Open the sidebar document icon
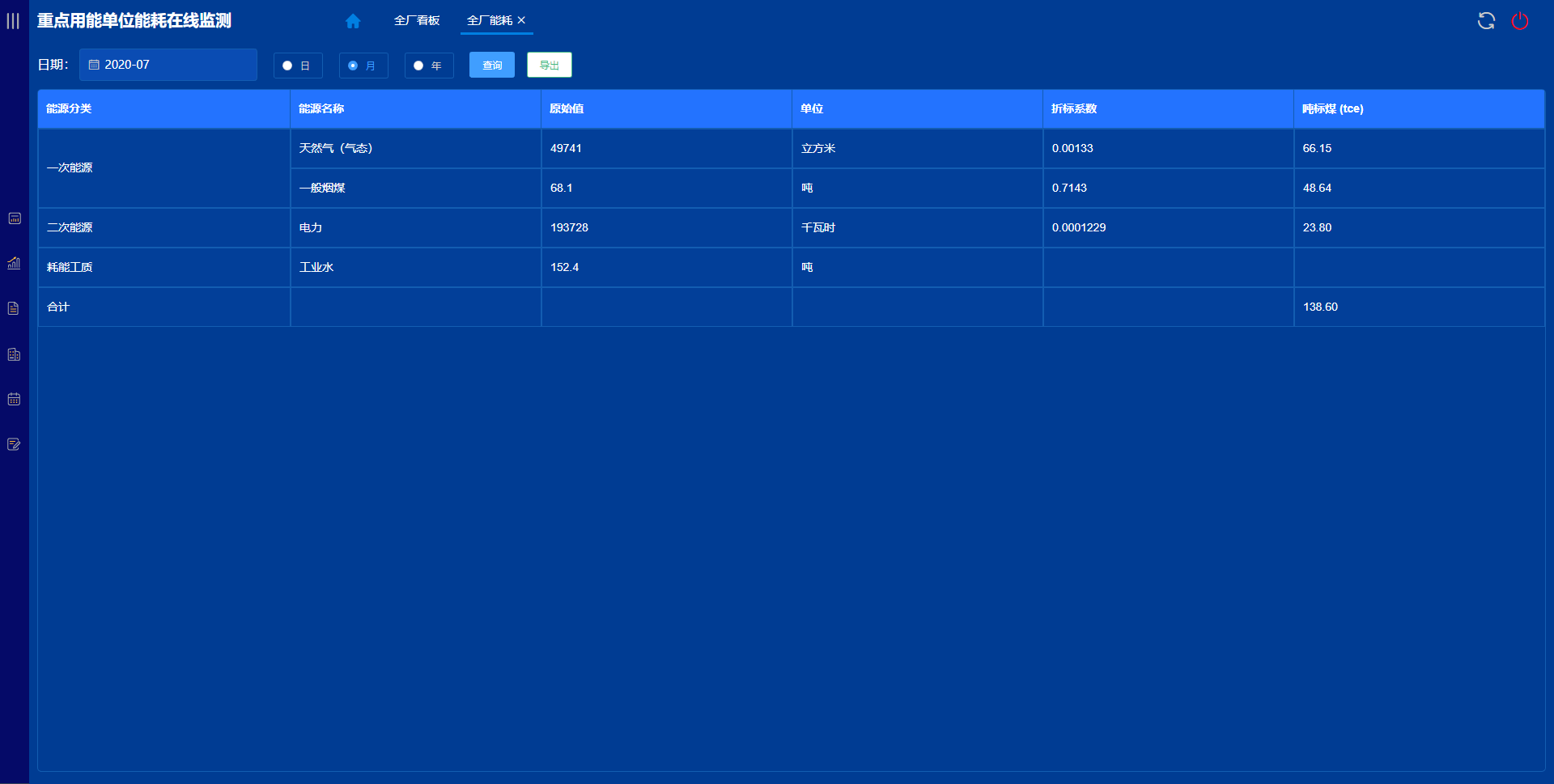This screenshot has width=1554, height=784. (x=14, y=308)
